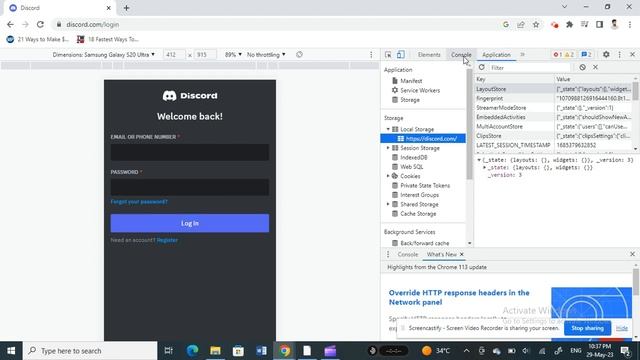Hide the Screencastify sharing bar
Viewport: 640px width, 360px height.
[x=622, y=328]
